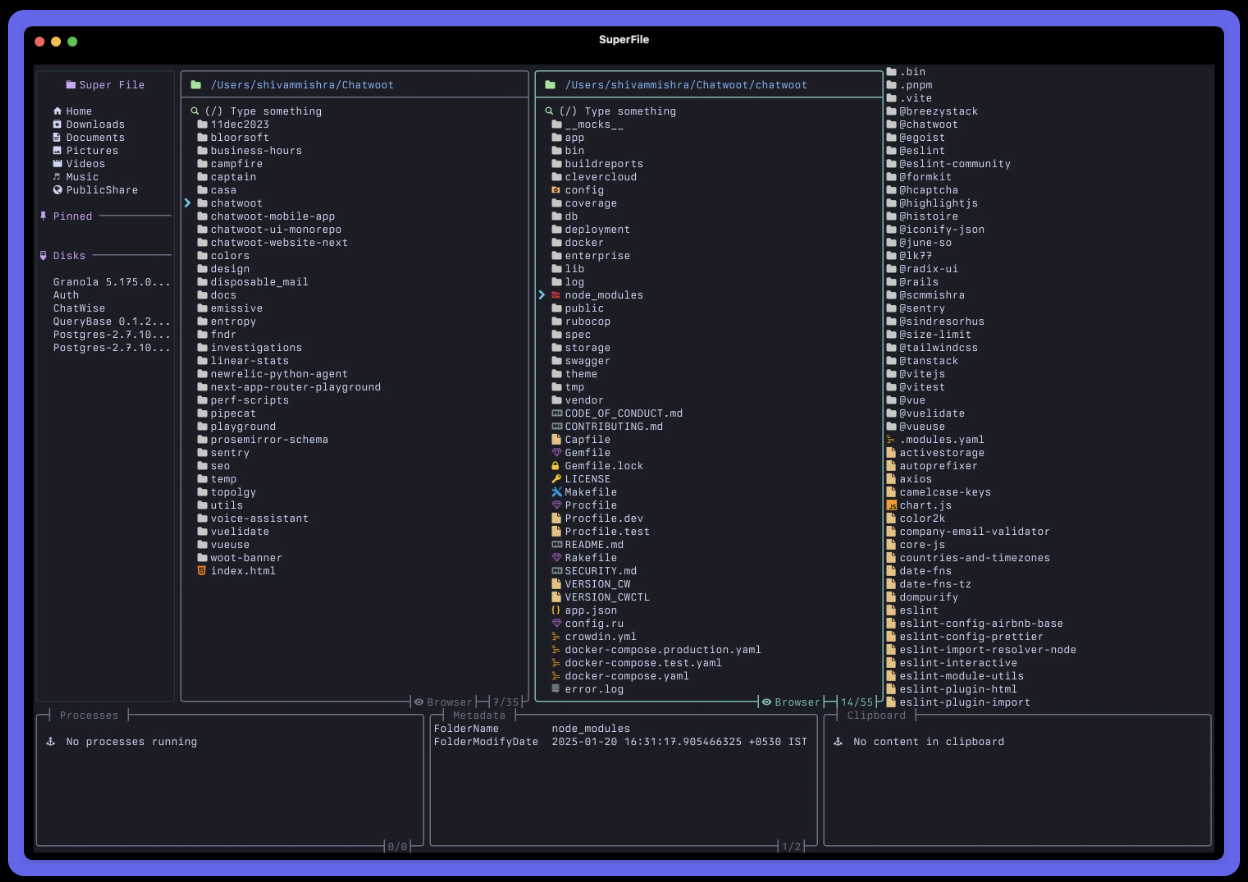Open the chatwoot folder in left panel
Viewport: 1248px width, 882px height.
click(236, 203)
